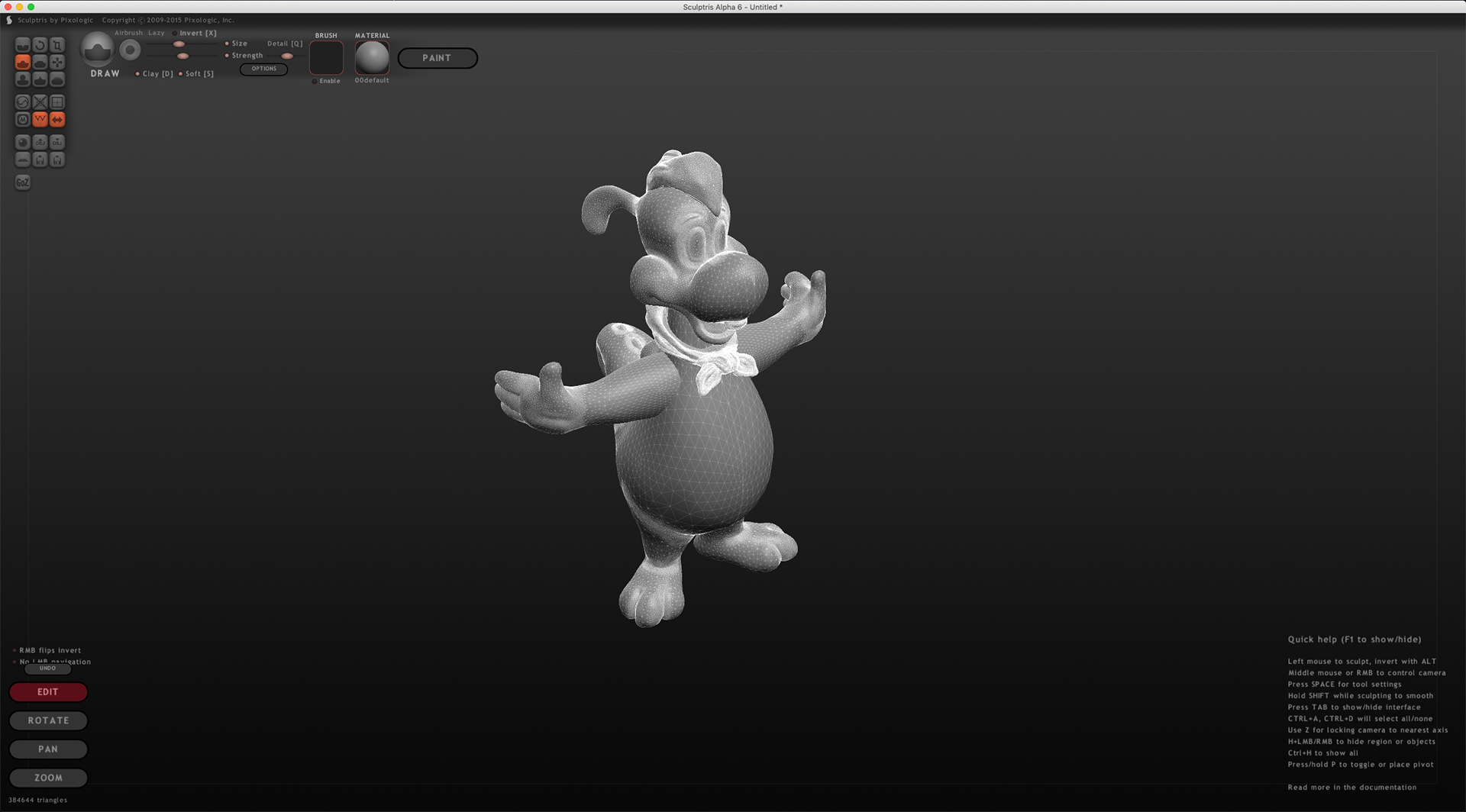Open Read more in the documentation link
Screen dimensions: 1466x812
(x=1351, y=788)
